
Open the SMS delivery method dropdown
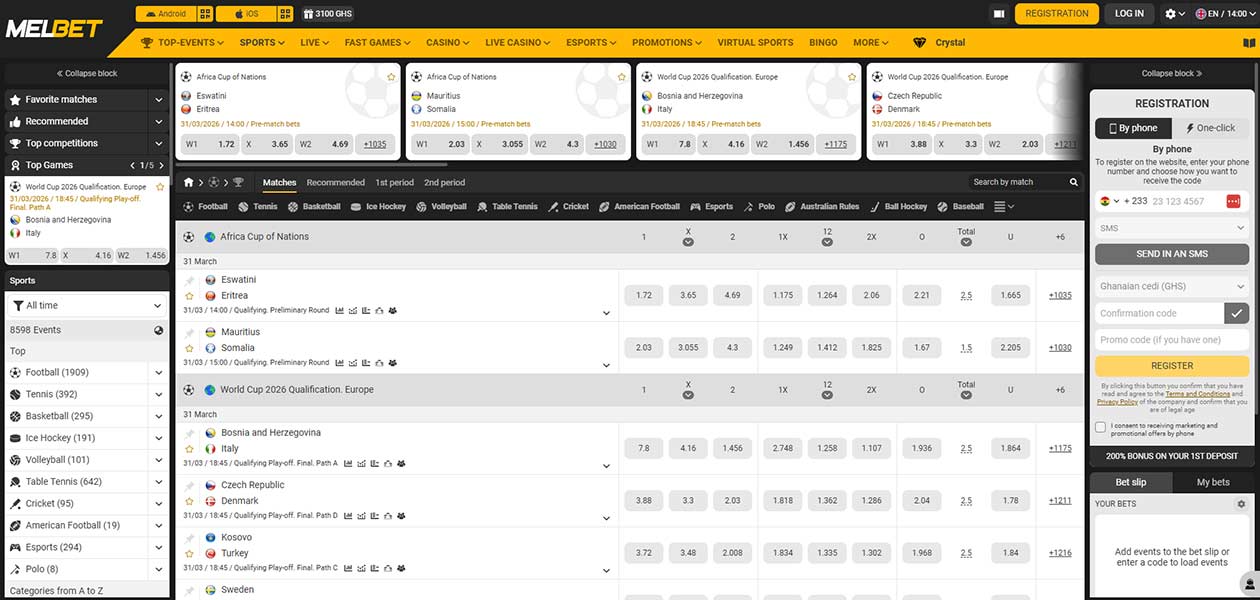click(x=1171, y=227)
